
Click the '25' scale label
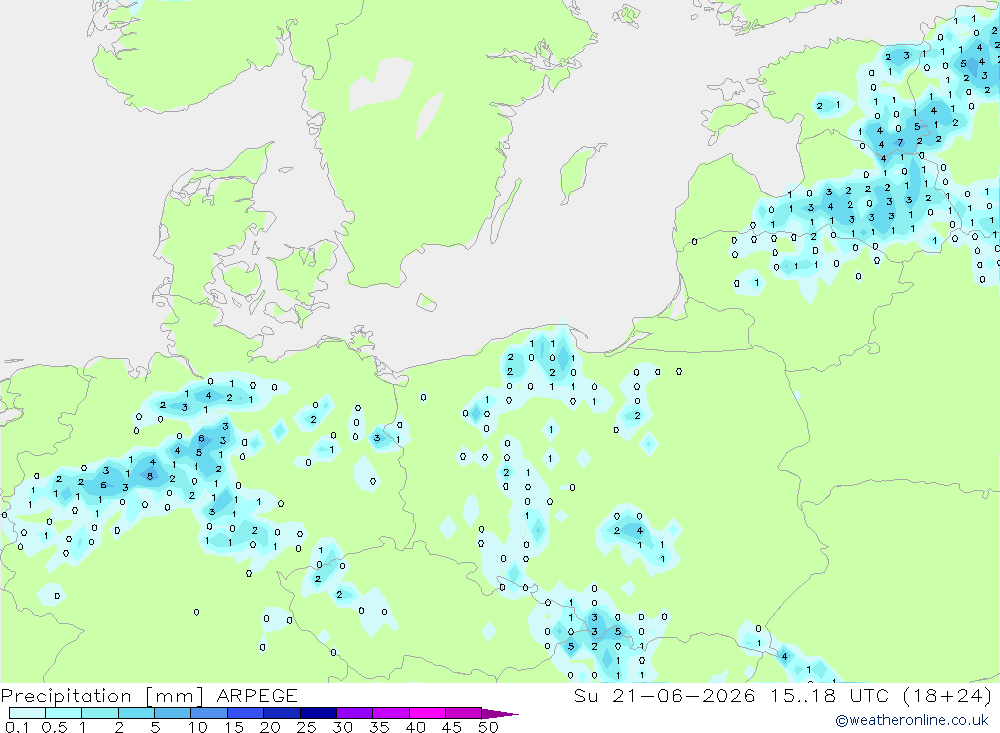coord(307,727)
